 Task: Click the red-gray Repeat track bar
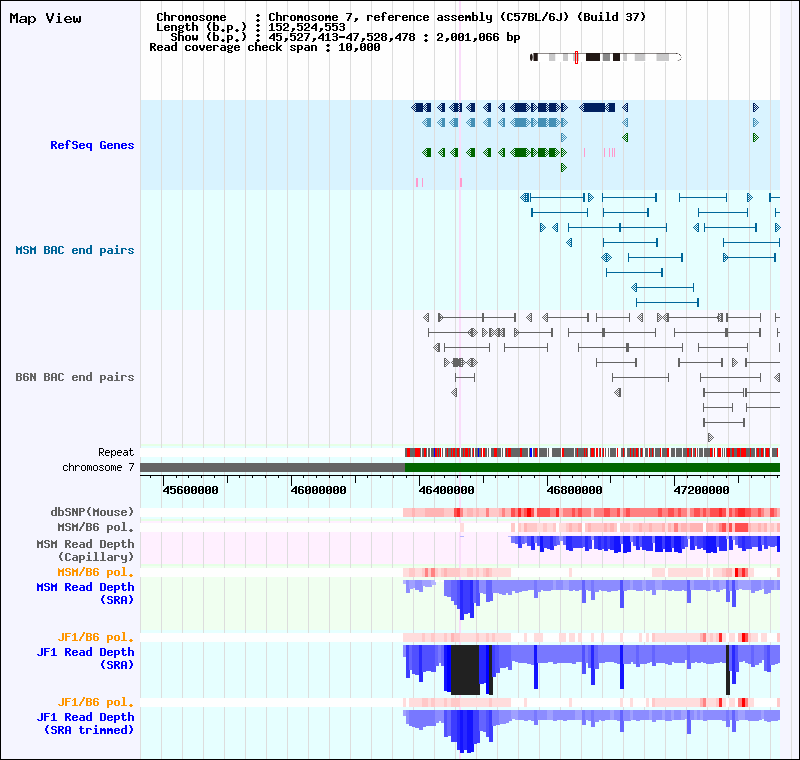[592, 452]
